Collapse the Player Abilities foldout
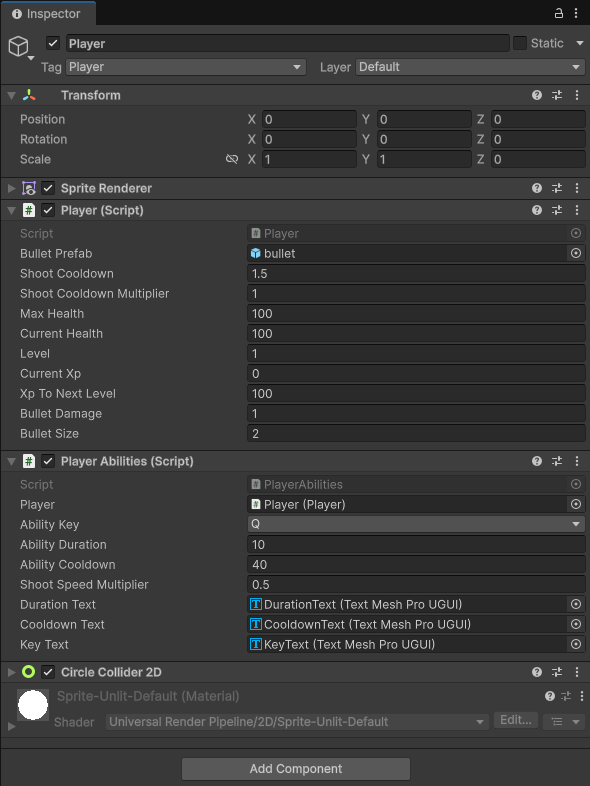The width and height of the screenshot is (590, 786). (12, 462)
